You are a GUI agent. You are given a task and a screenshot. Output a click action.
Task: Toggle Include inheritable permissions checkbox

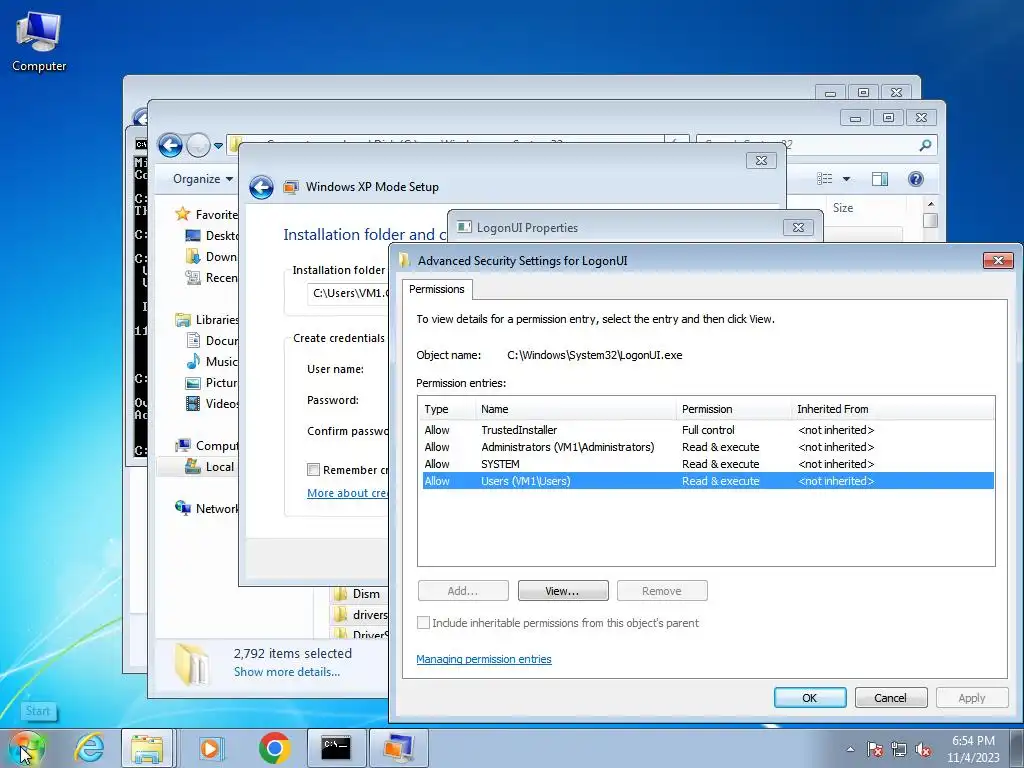click(x=424, y=623)
